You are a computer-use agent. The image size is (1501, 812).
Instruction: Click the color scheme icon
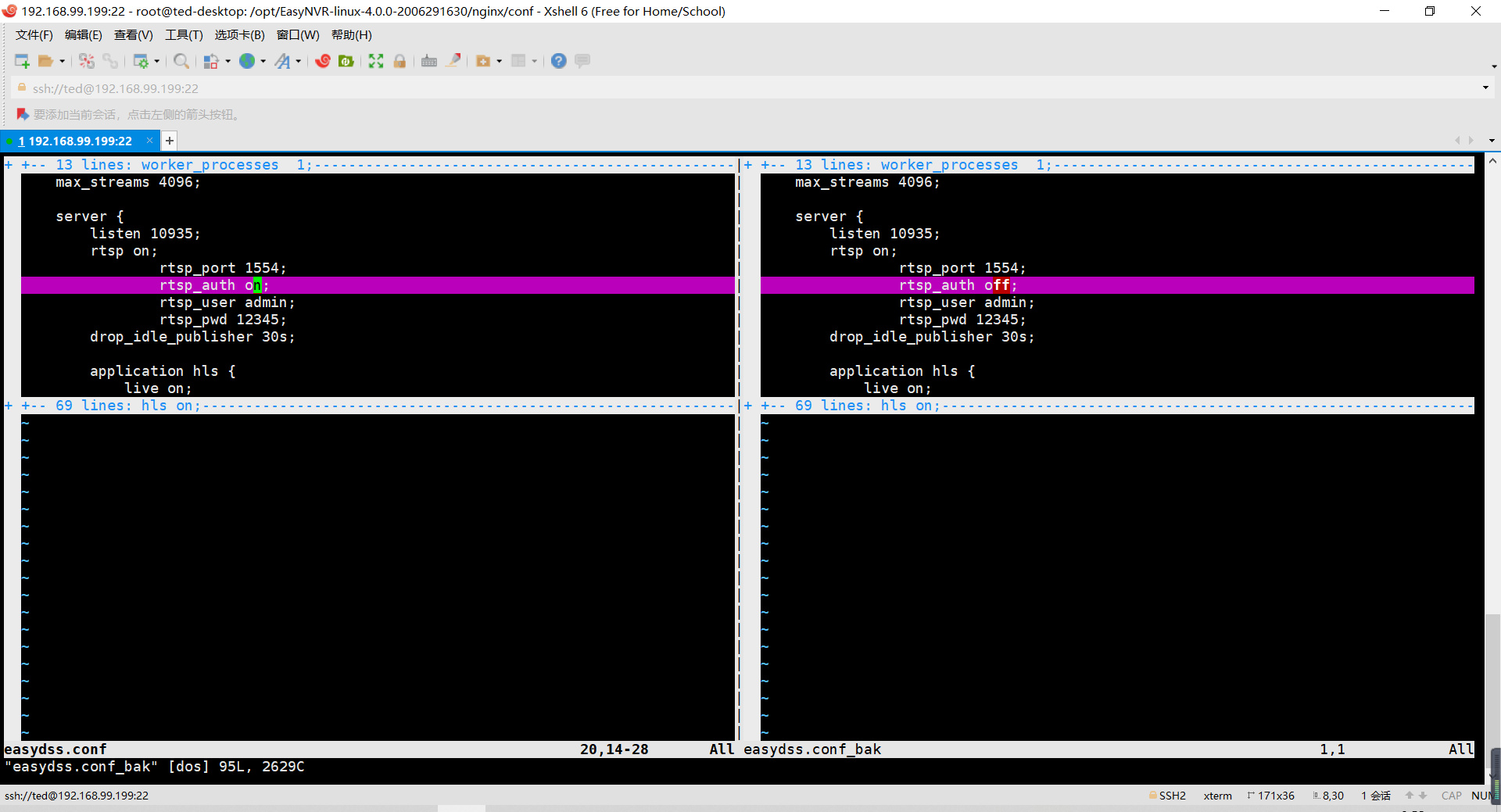211,61
